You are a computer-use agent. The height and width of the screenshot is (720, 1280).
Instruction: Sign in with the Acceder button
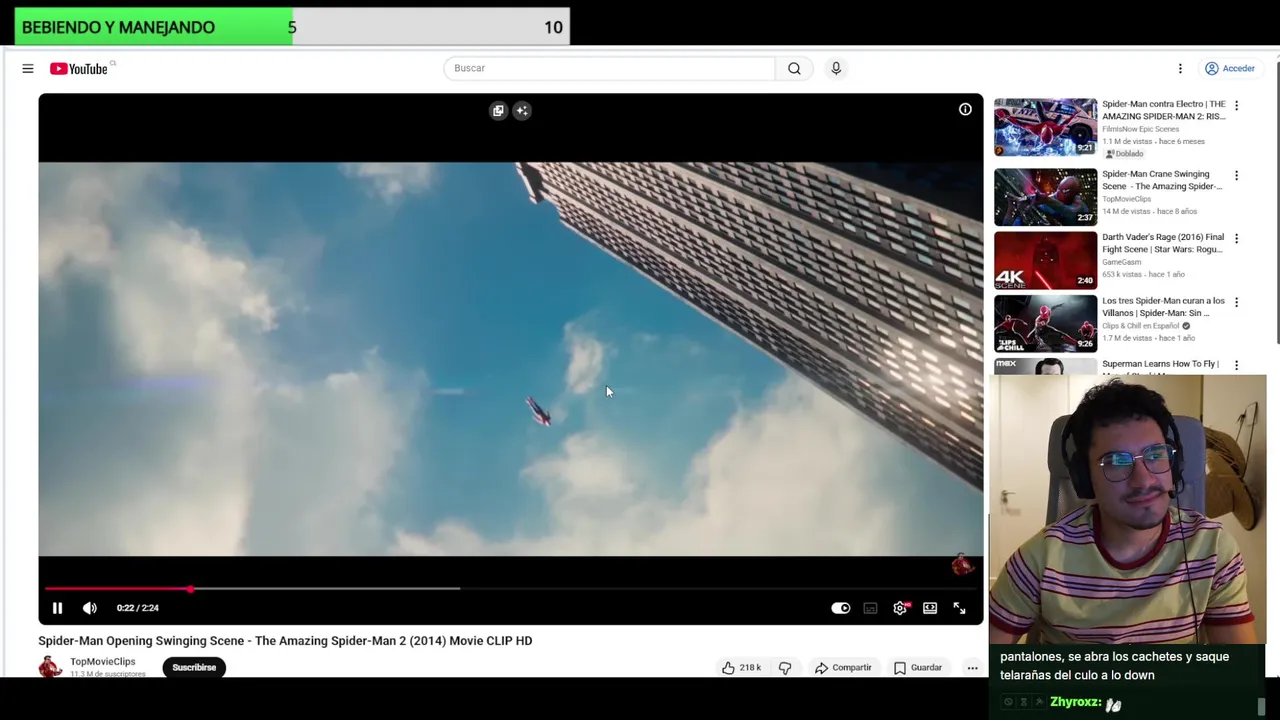(1229, 68)
